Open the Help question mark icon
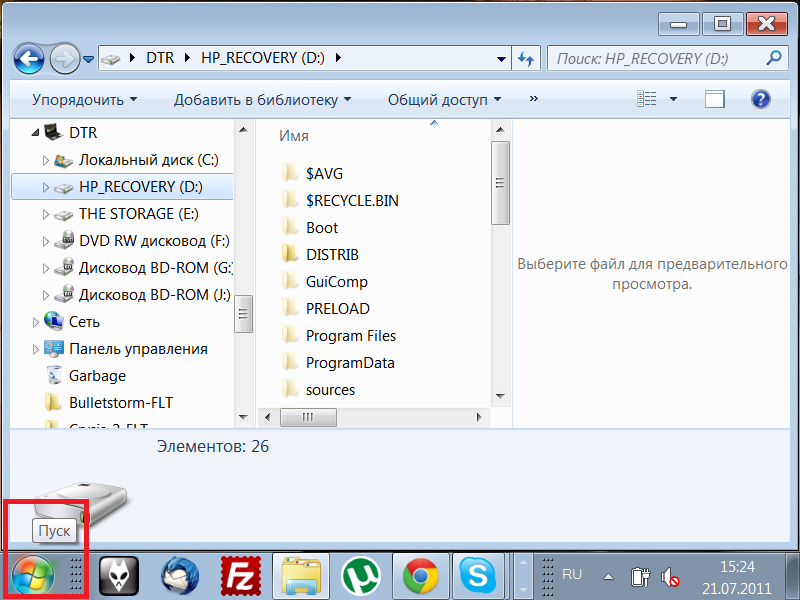Viewport: 800px width, 600px height. pos(760,99)
